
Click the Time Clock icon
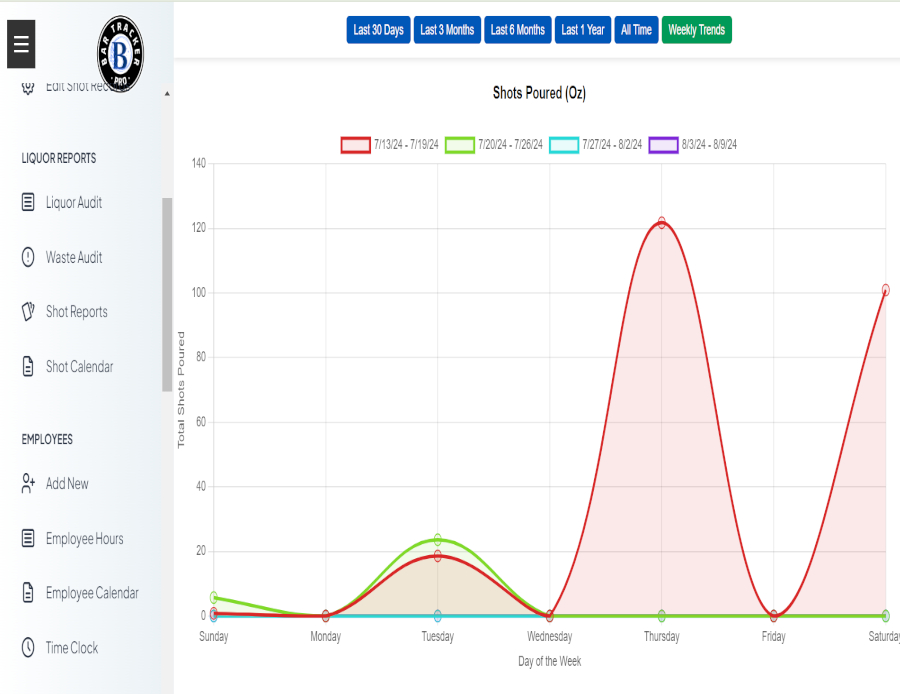pos(28,648)
